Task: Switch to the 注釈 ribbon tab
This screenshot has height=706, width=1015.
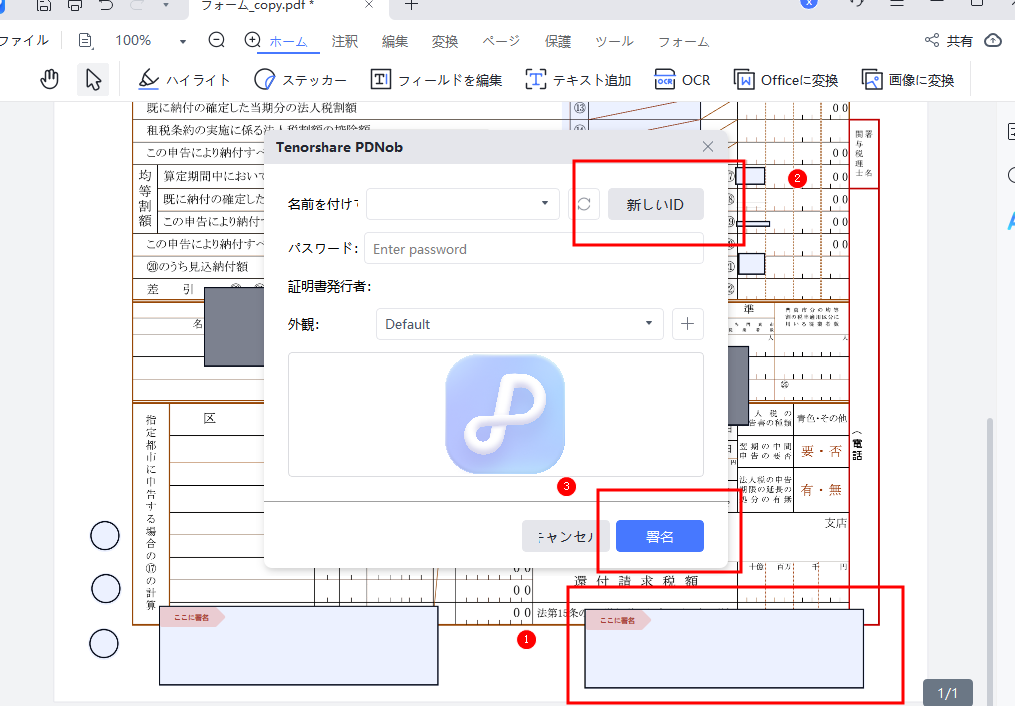Action: pos(344,41)
